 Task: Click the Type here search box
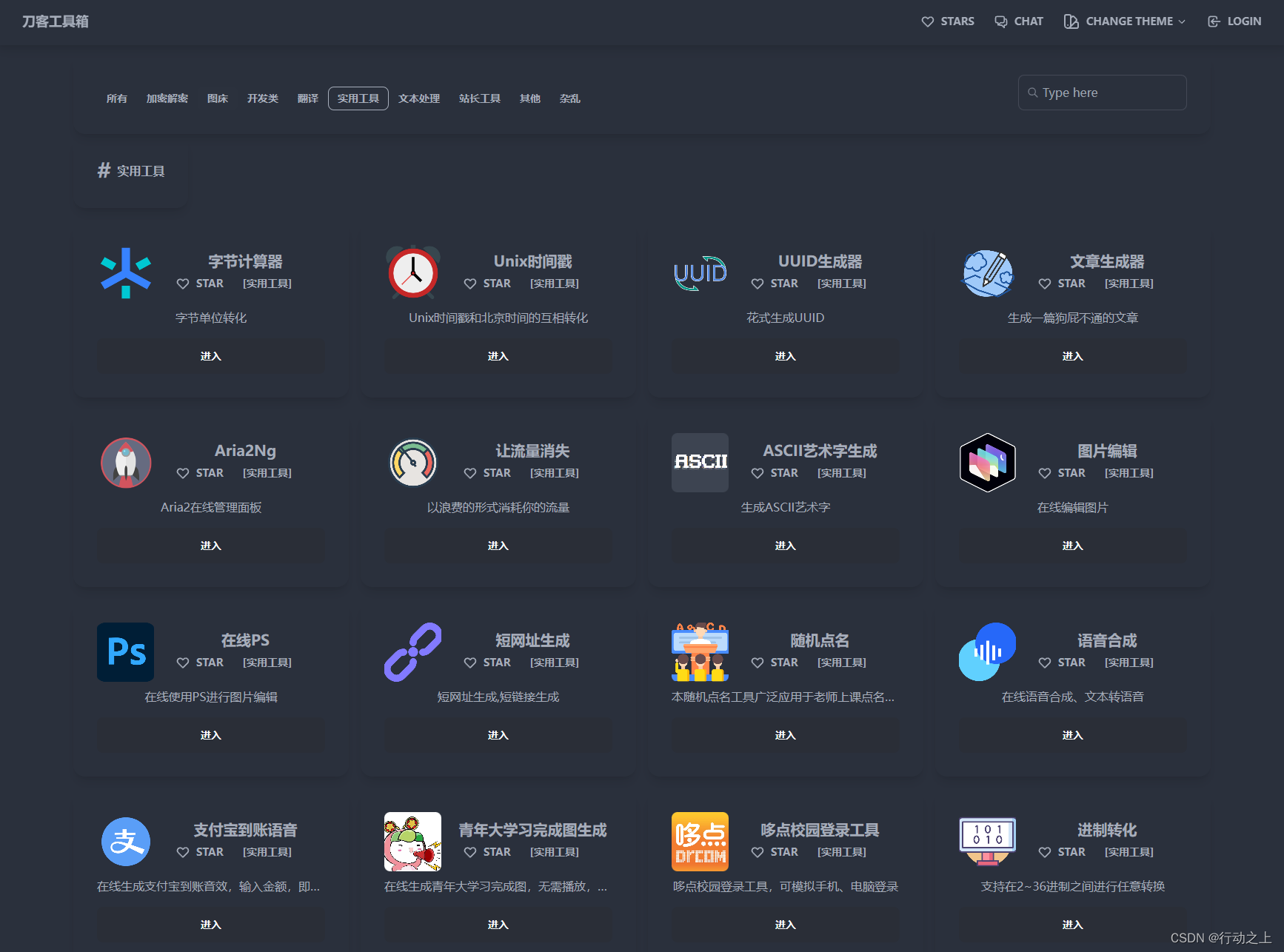pyautogui.click(x=1102, y=92)
